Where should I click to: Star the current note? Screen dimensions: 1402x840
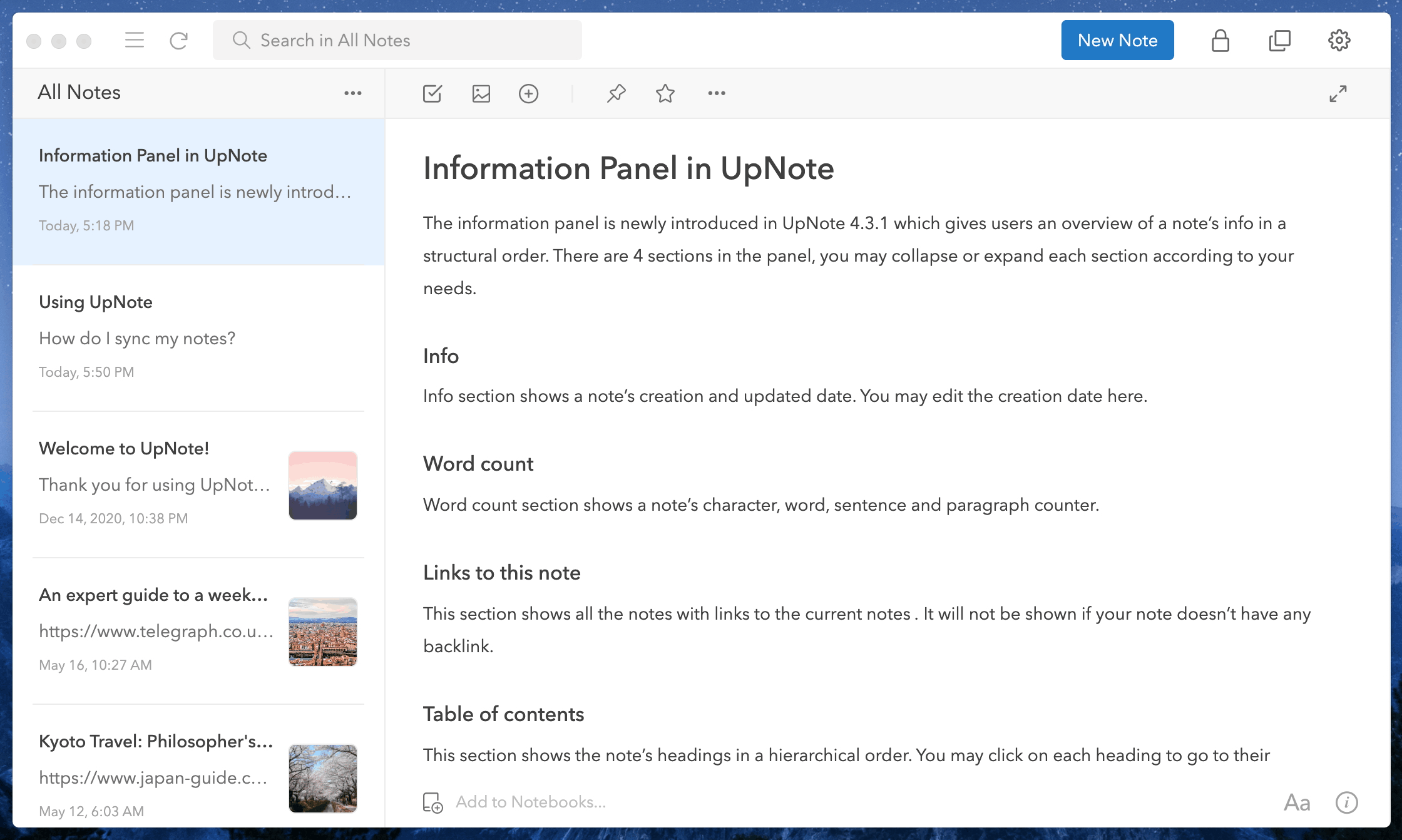click(x=665, y=93)
